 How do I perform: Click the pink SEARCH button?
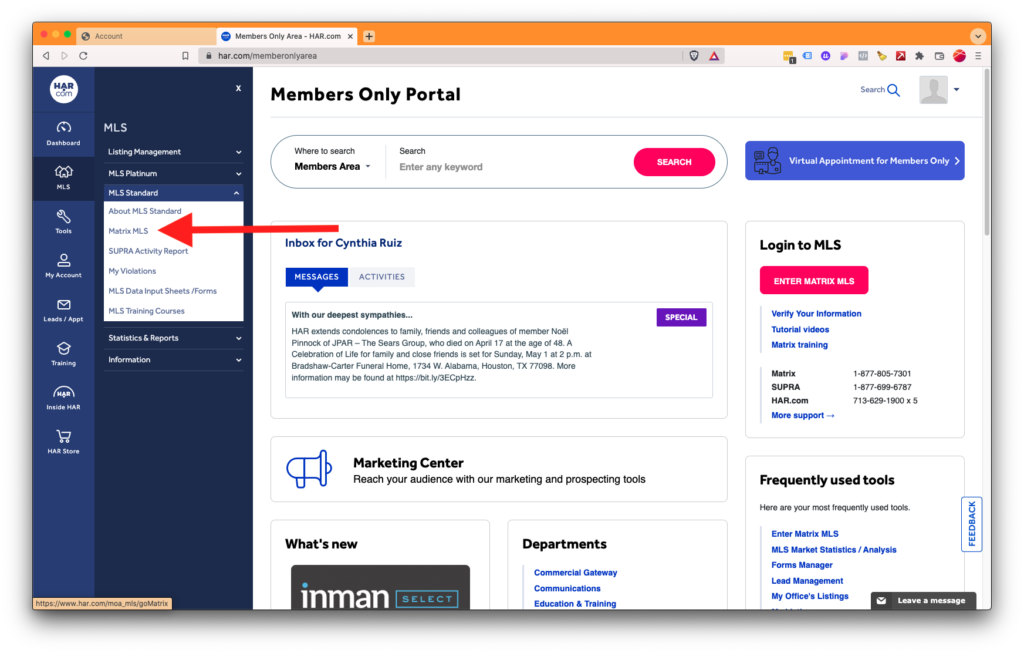[674, 162]
